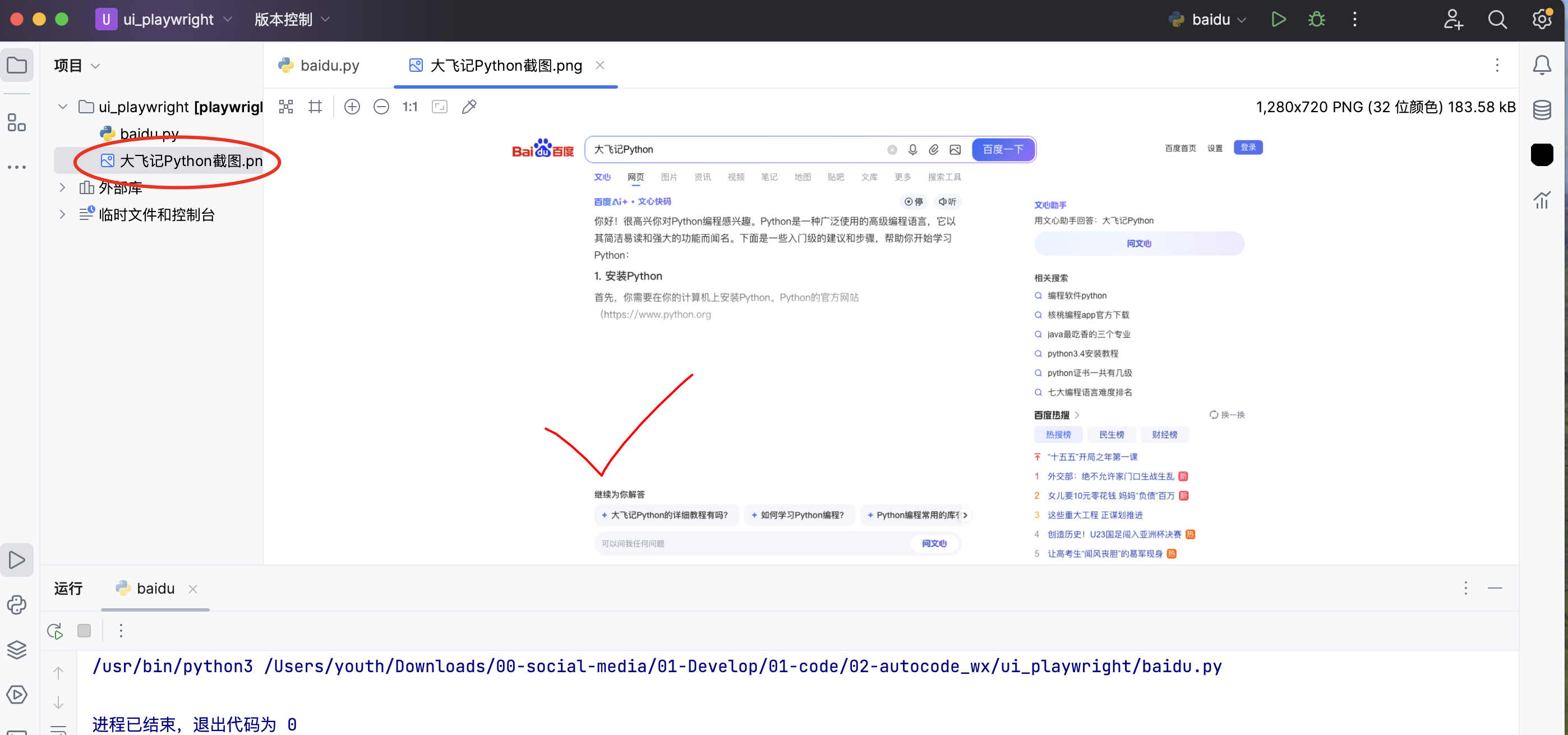This screenshot has height=735, width=1568.
Task: Click the Debug bug icon
Action: coord(1316,20)
